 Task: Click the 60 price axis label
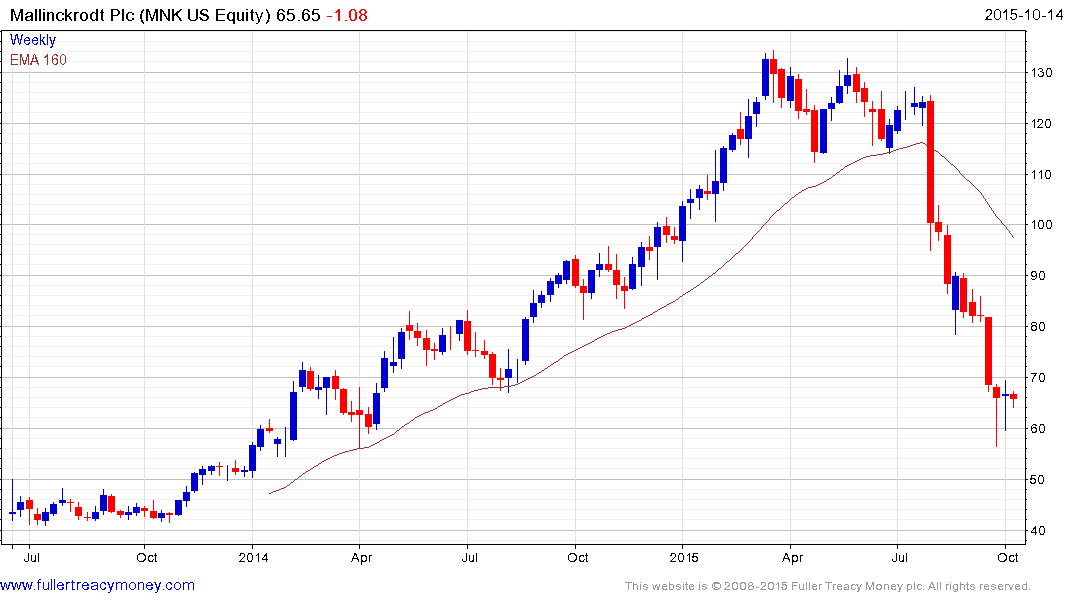(1038, 429)
